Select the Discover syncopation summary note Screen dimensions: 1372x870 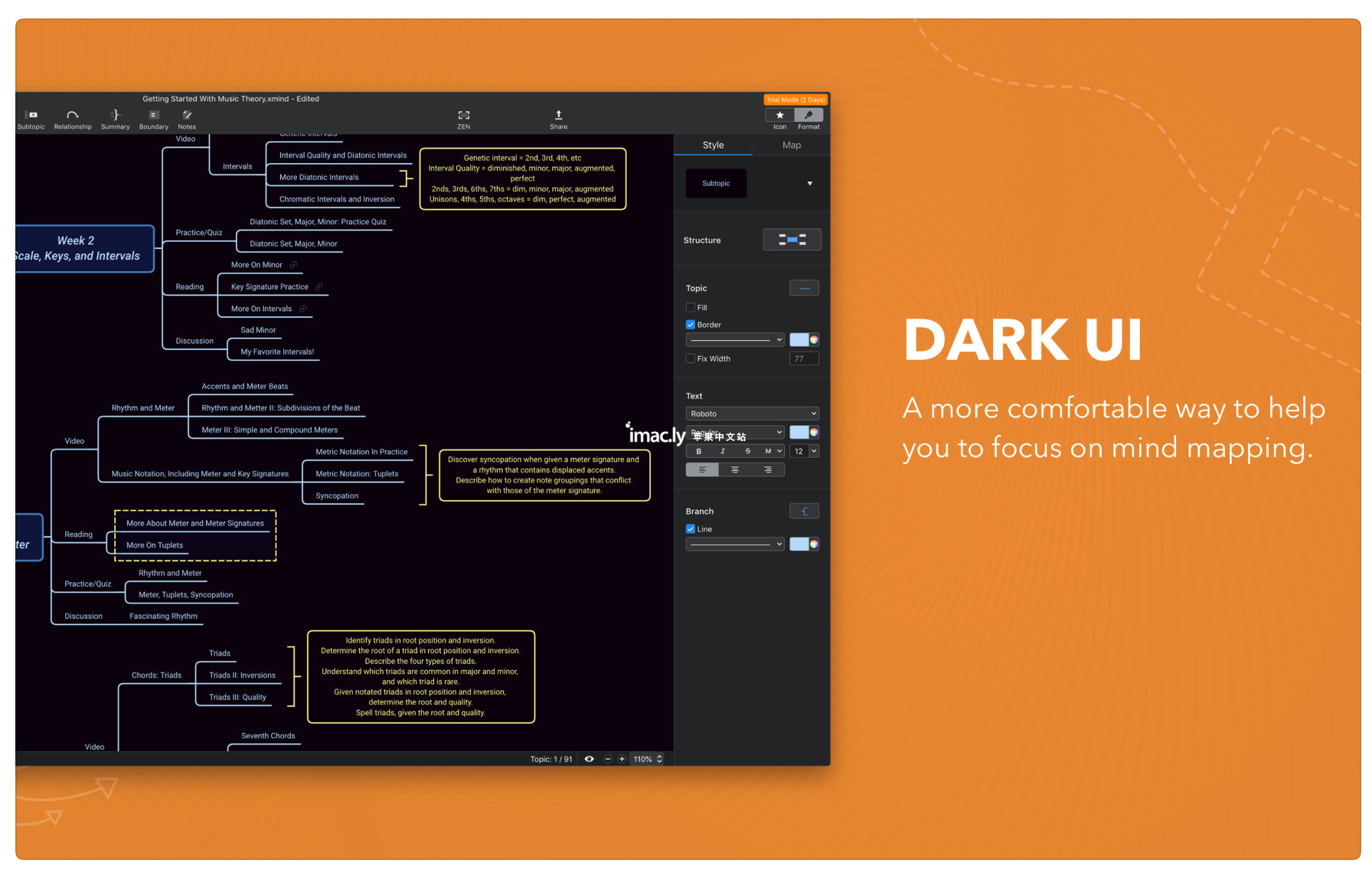point(544,475)
